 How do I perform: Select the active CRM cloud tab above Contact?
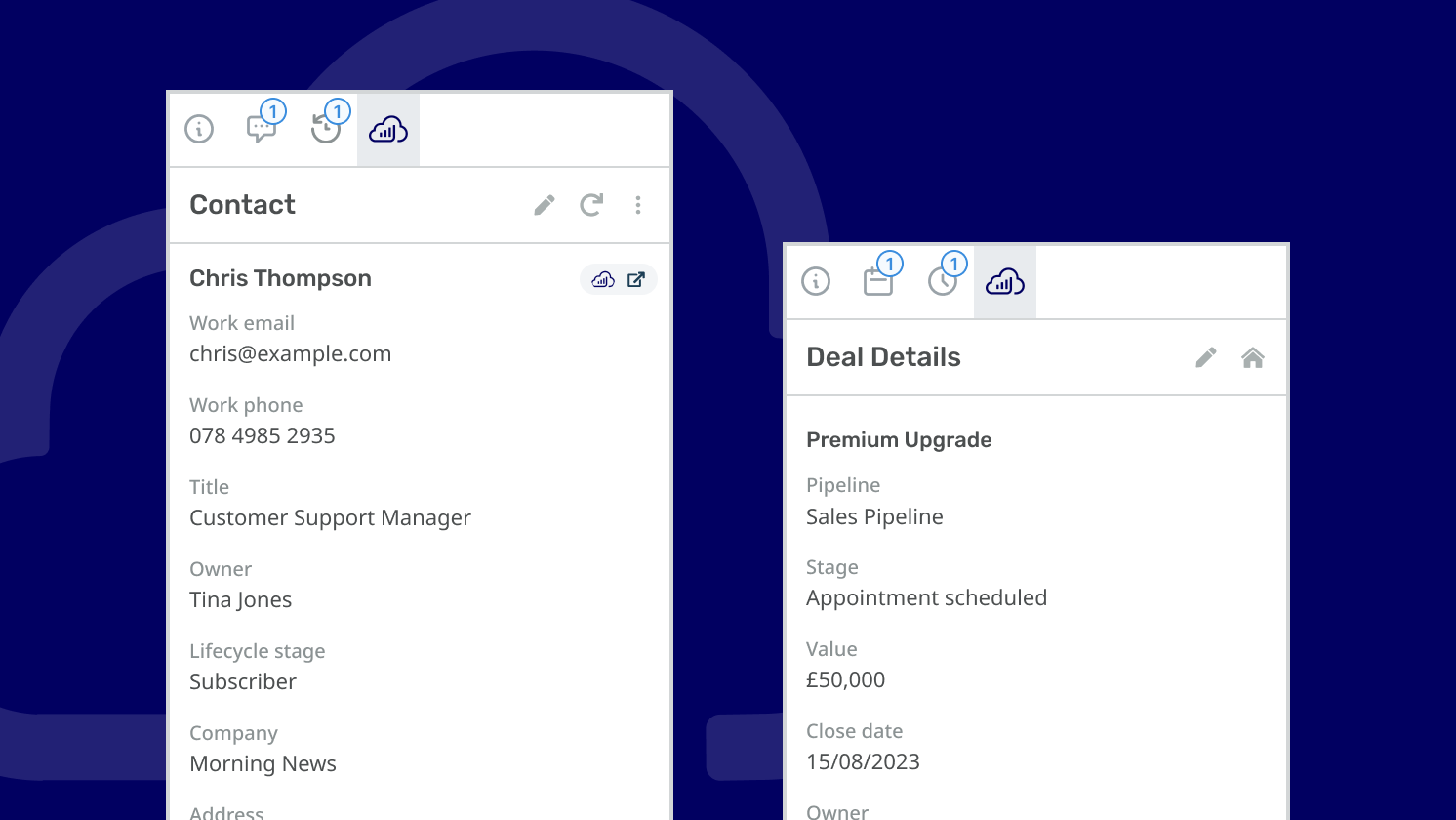[x=387, y=129]
